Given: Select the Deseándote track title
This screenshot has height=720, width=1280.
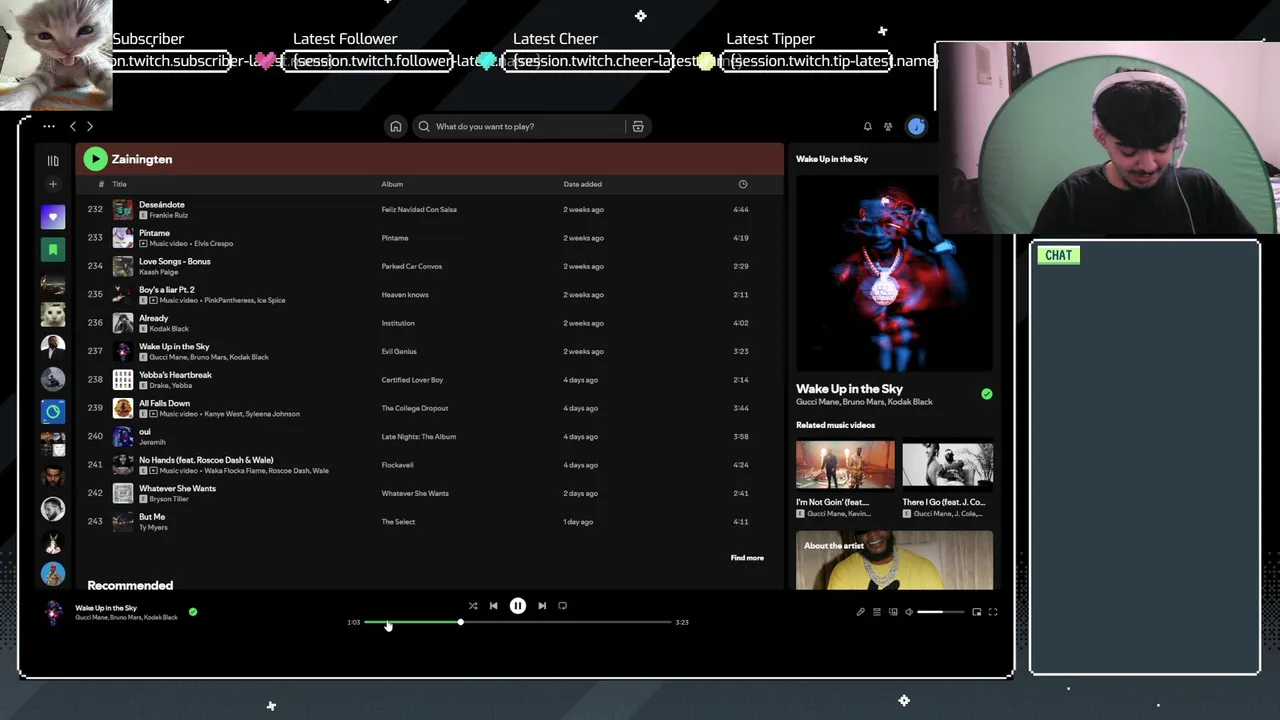Looking at the screenshot, I should click(162, 204).
